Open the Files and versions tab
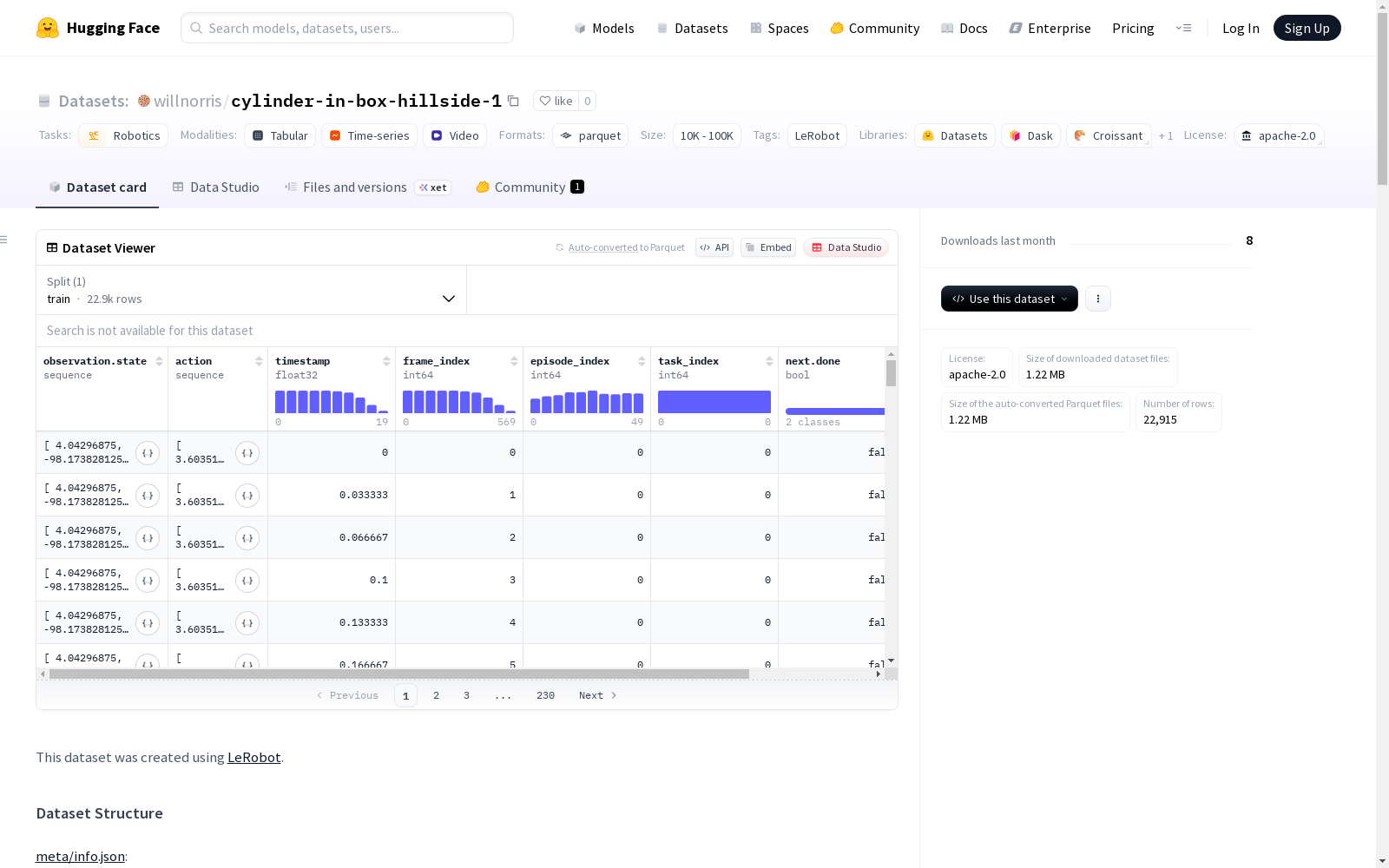Screen dimensions: 1389x868 click(x=367, y=187)
